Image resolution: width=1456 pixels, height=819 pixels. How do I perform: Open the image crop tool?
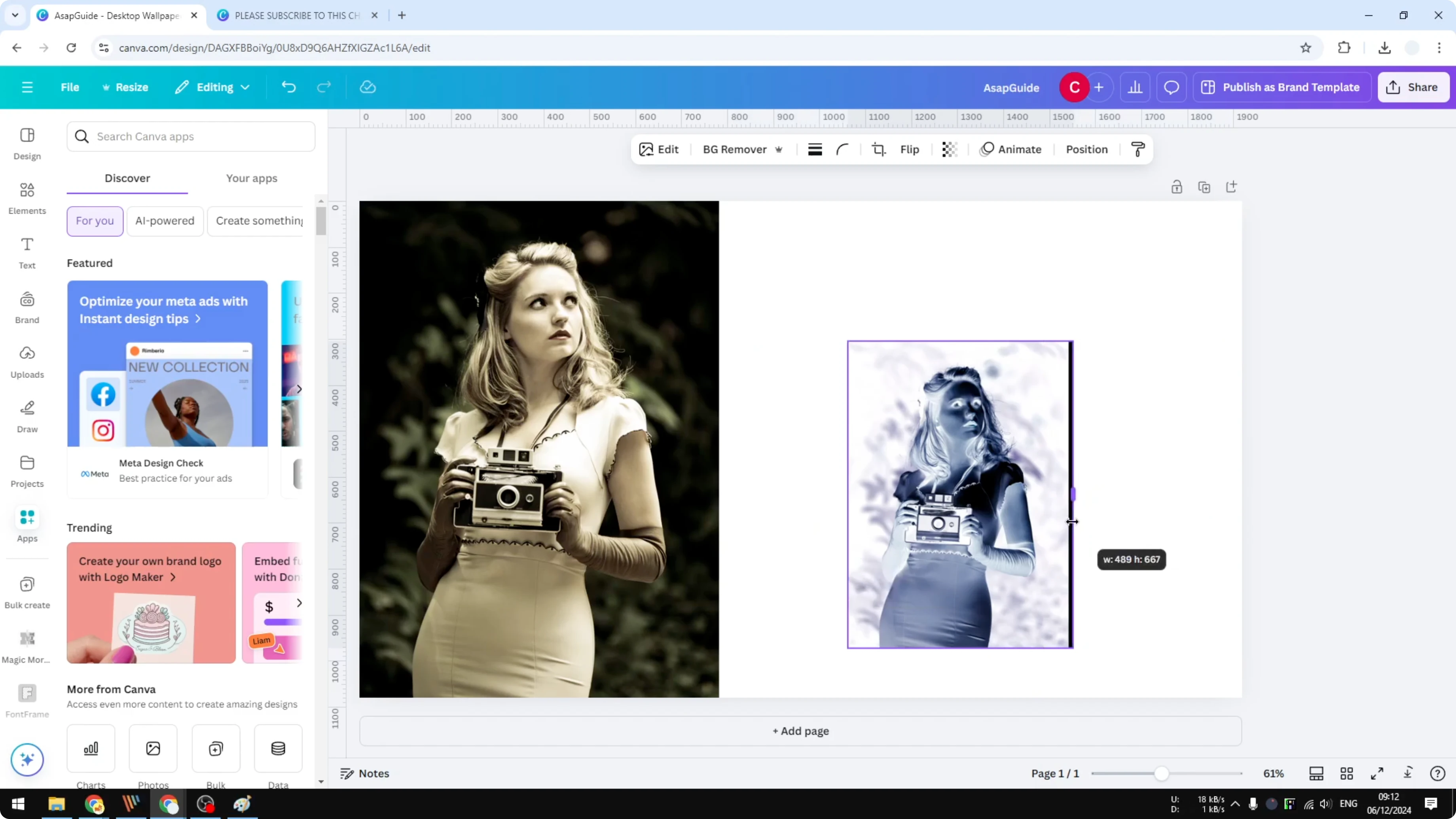878,149
